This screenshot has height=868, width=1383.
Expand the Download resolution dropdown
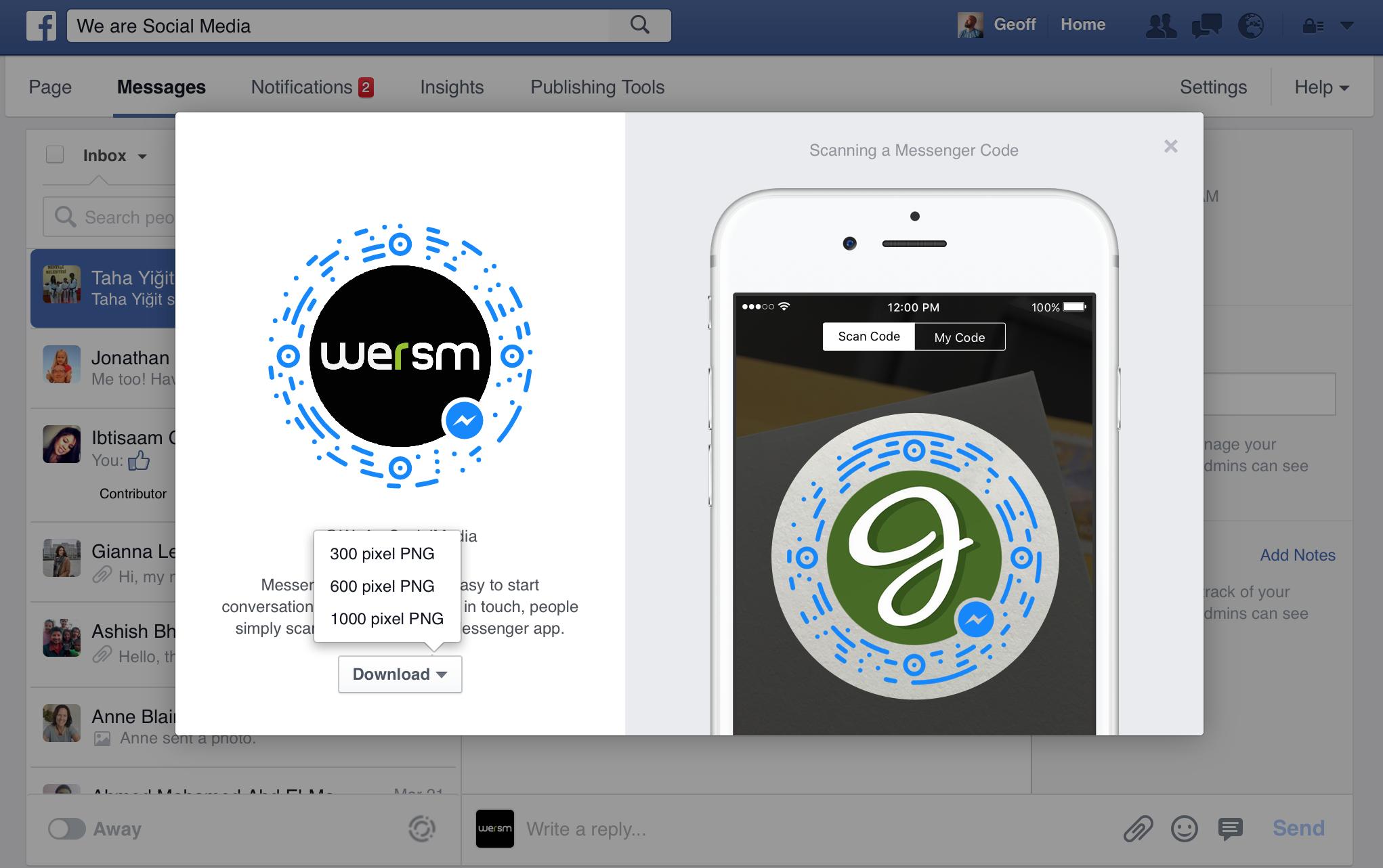[399, 673]
